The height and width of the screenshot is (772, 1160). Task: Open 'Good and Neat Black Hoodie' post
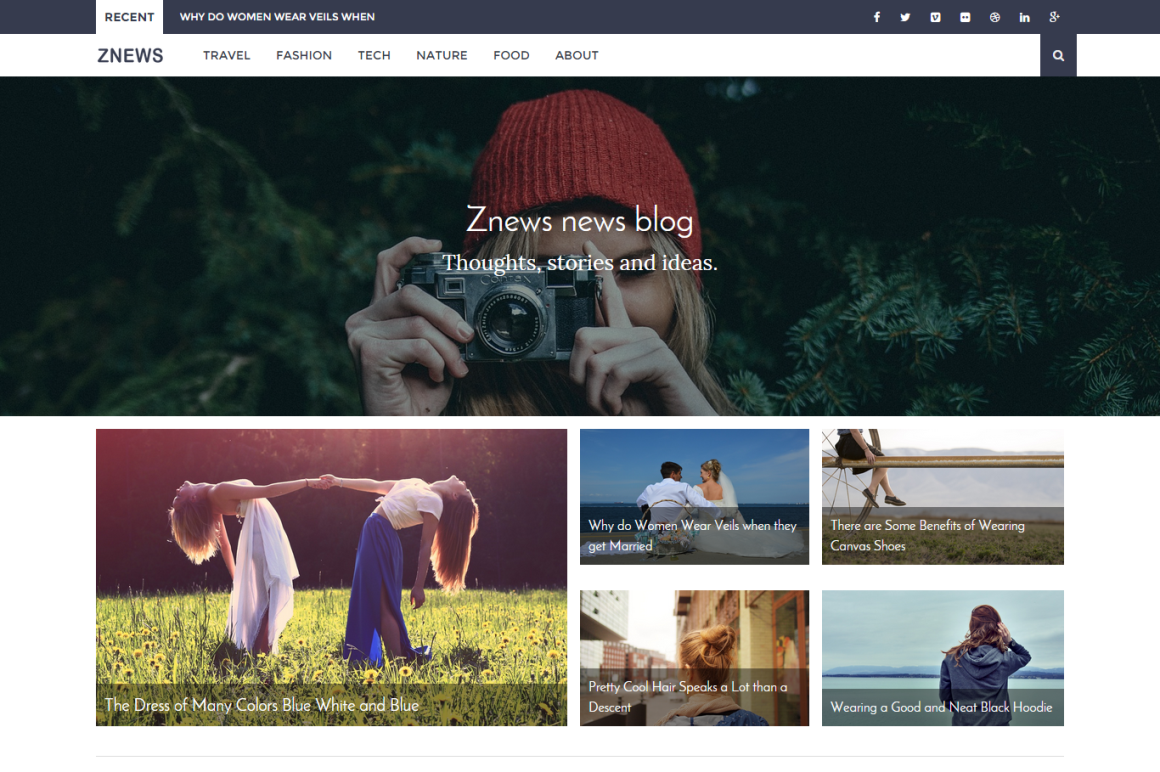tap(941, 707)
